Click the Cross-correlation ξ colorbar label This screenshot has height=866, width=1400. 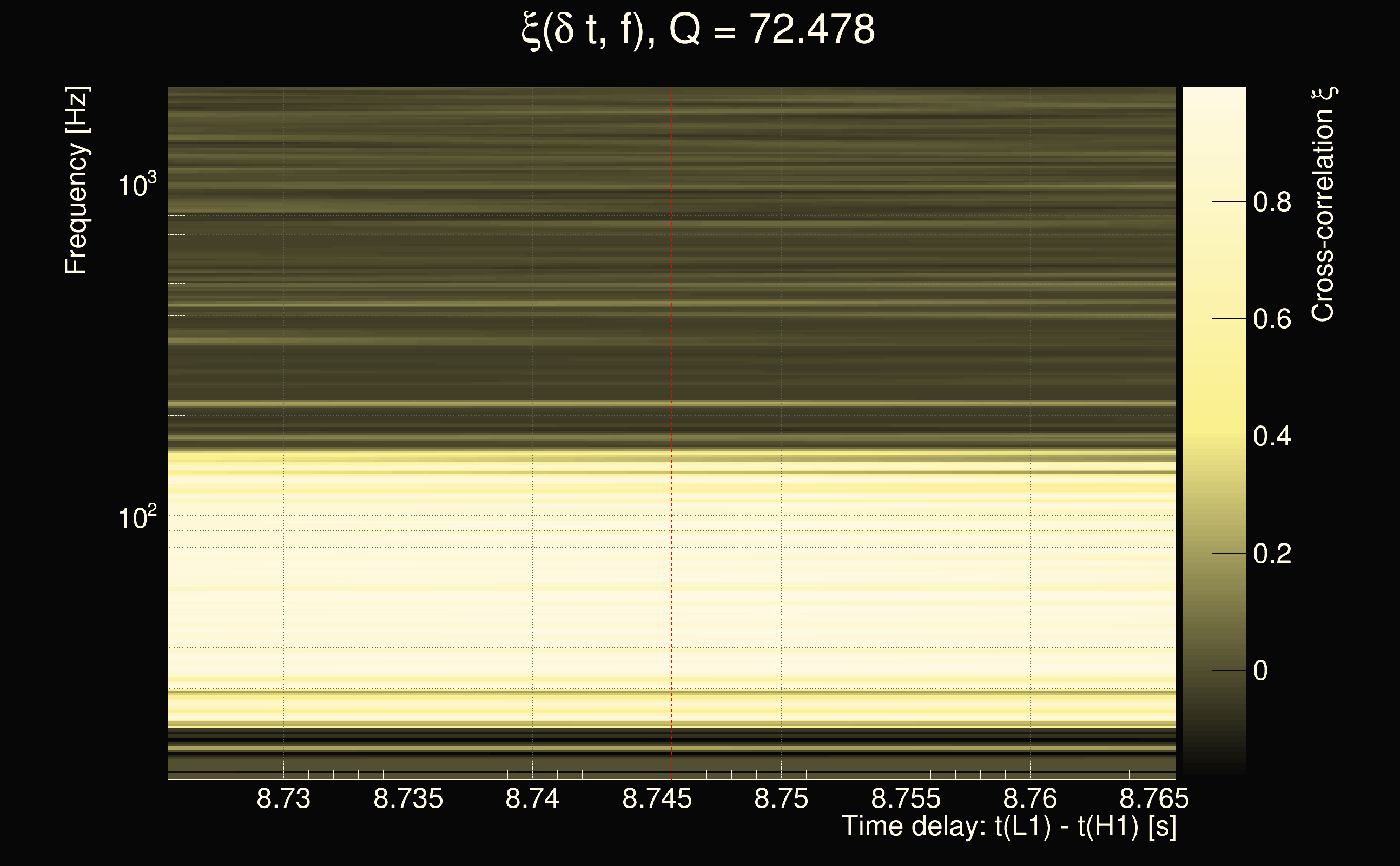click(x=1323, y=205)
